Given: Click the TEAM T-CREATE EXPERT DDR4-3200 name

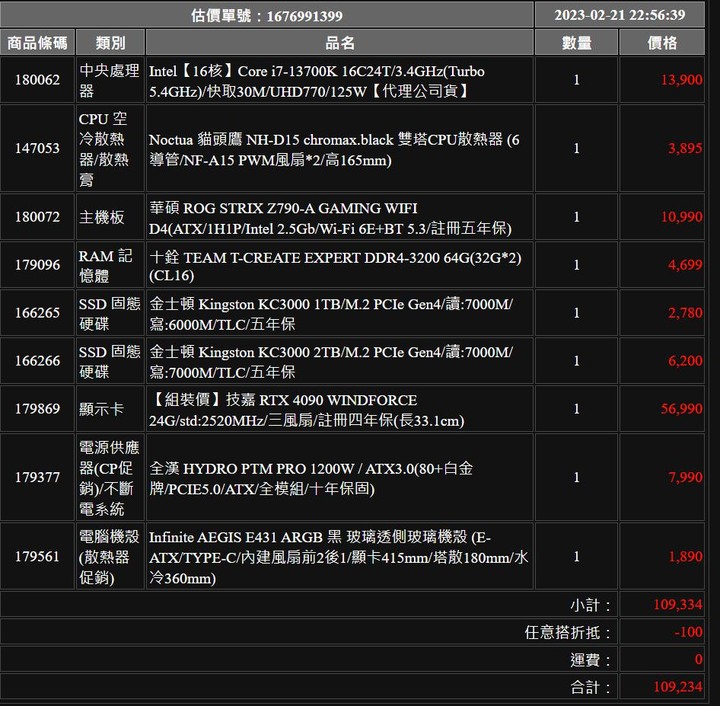Looking at the screenshot, I should tap(335, 266).
